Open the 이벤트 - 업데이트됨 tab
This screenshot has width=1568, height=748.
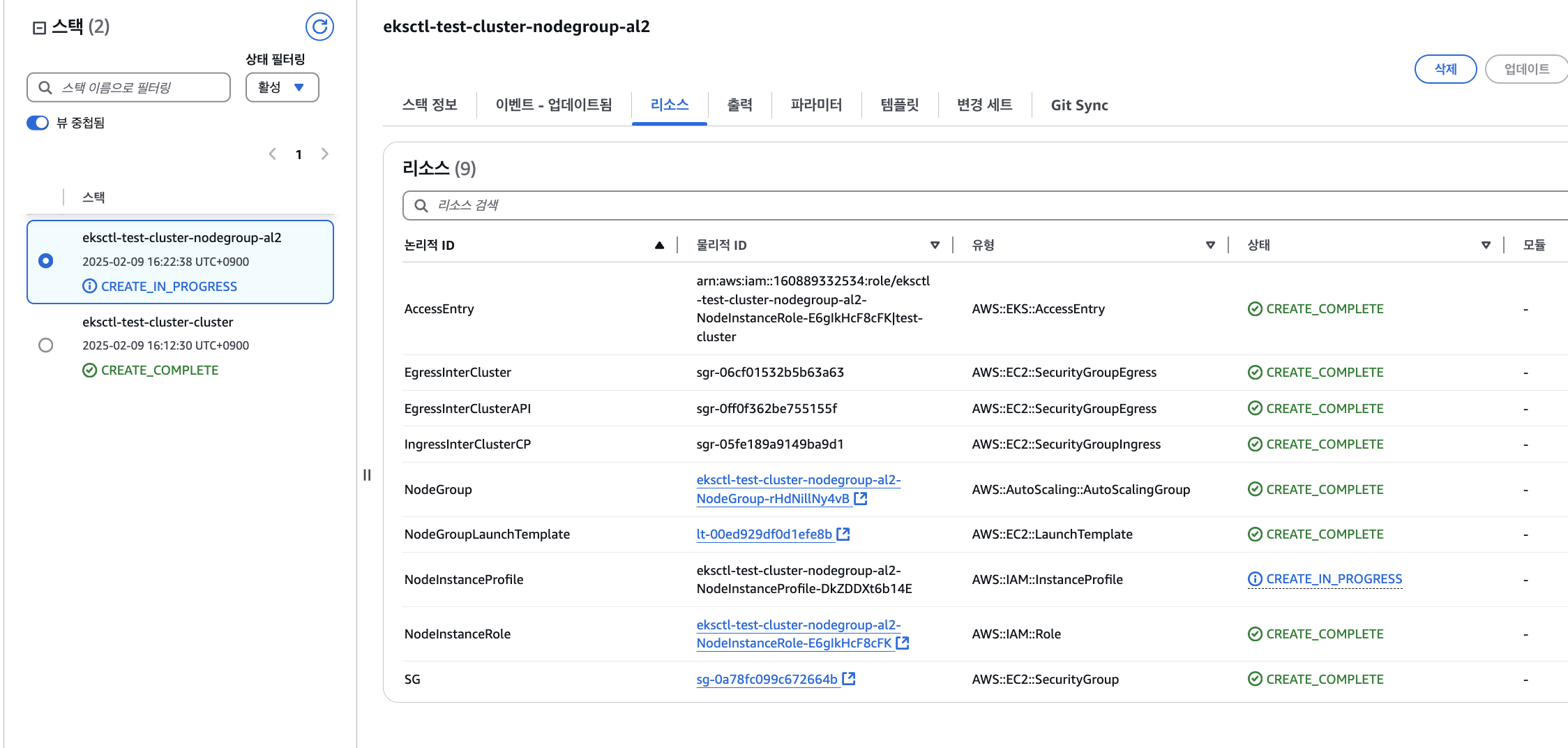[x=554, y=105]
